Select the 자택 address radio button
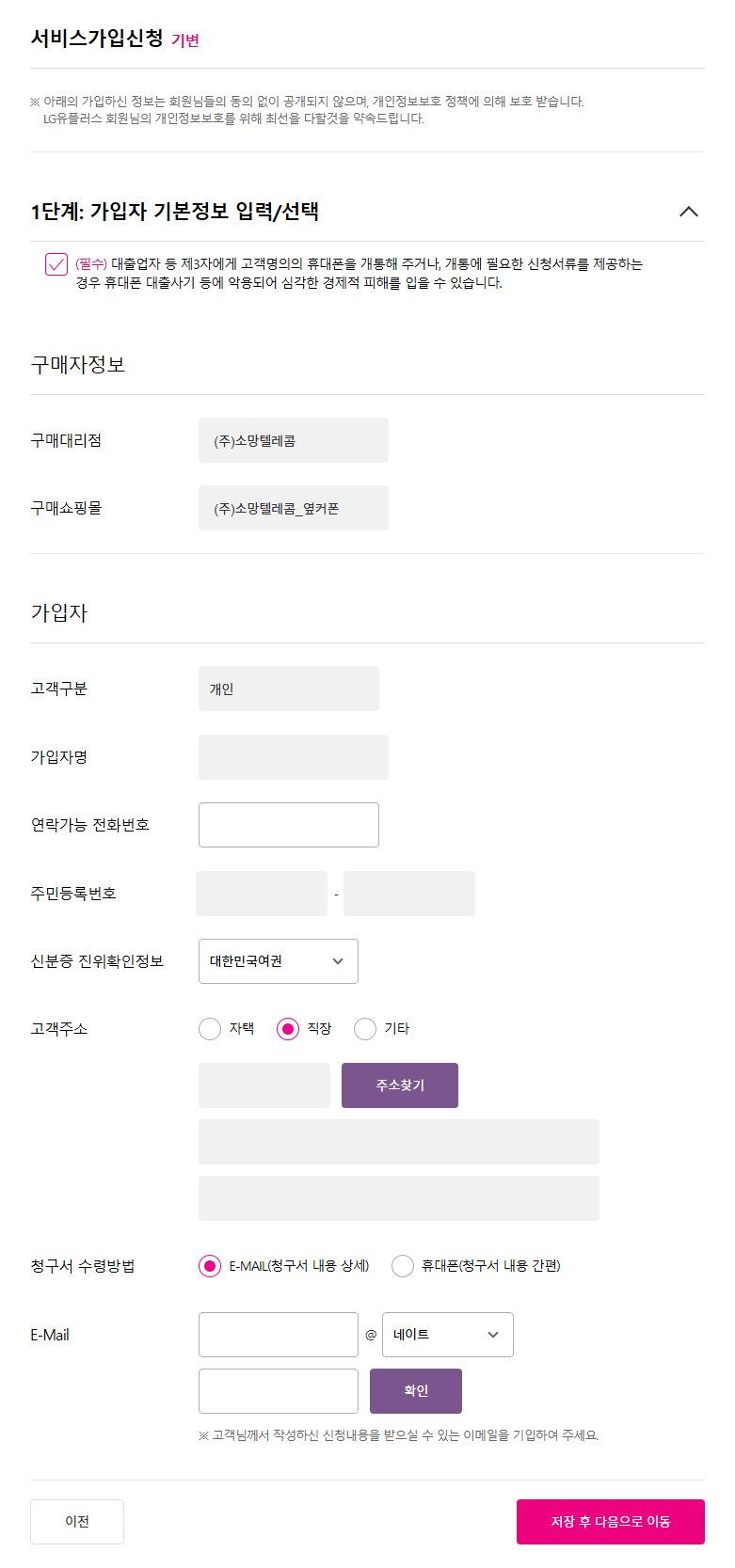This screenshot has height=1568, width=735. (210, 1029)
